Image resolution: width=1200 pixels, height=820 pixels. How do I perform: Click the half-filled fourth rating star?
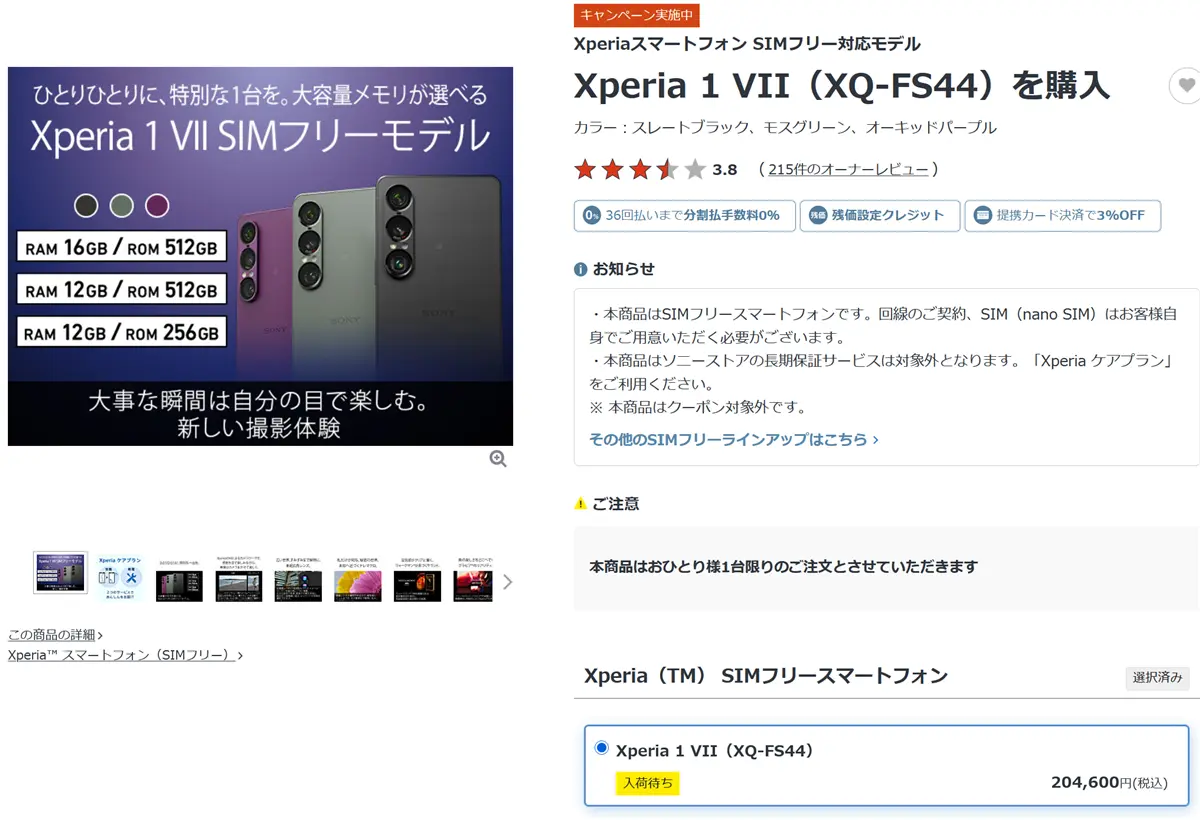click(667, 169)
